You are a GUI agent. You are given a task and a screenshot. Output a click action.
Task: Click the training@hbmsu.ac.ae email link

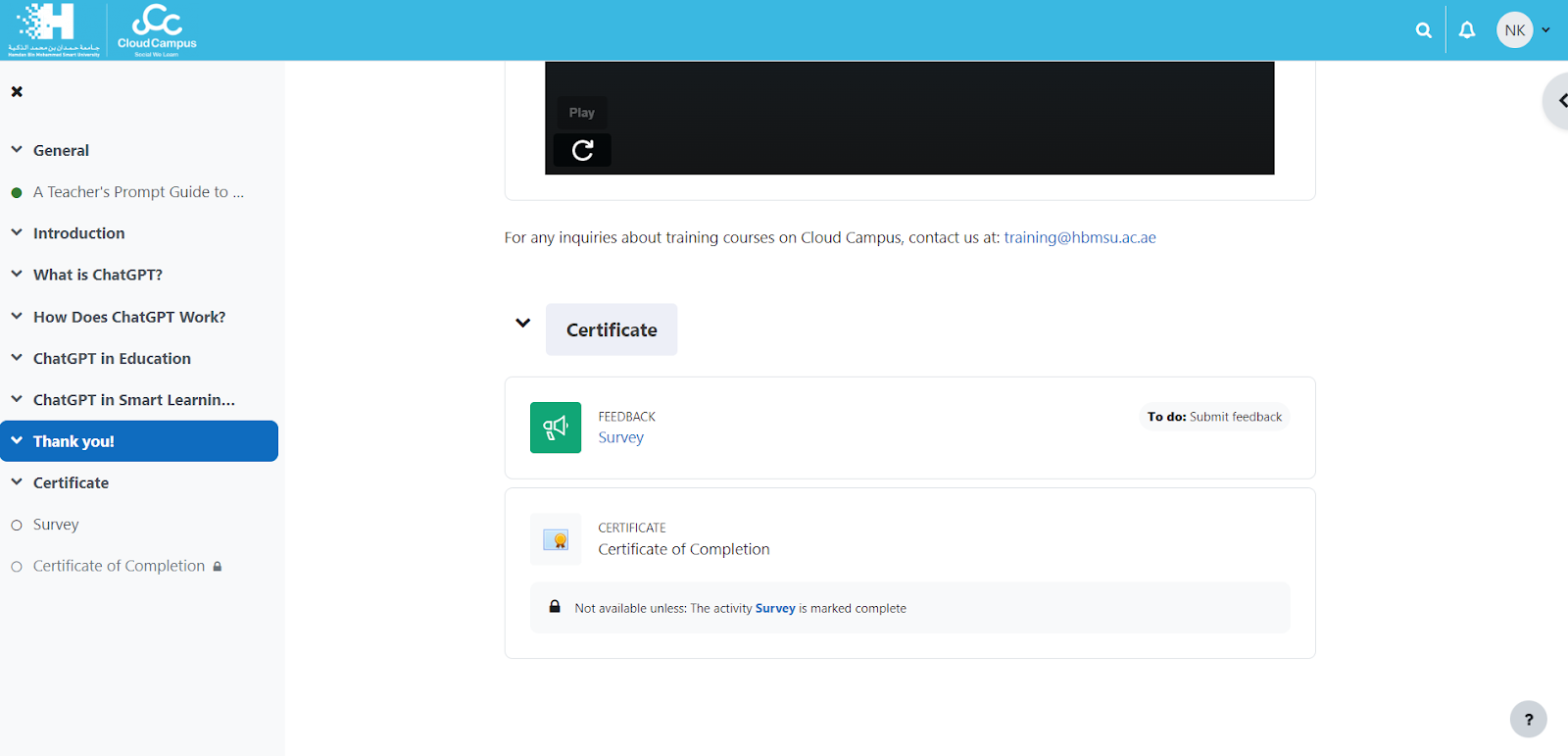click(1080, 237)
